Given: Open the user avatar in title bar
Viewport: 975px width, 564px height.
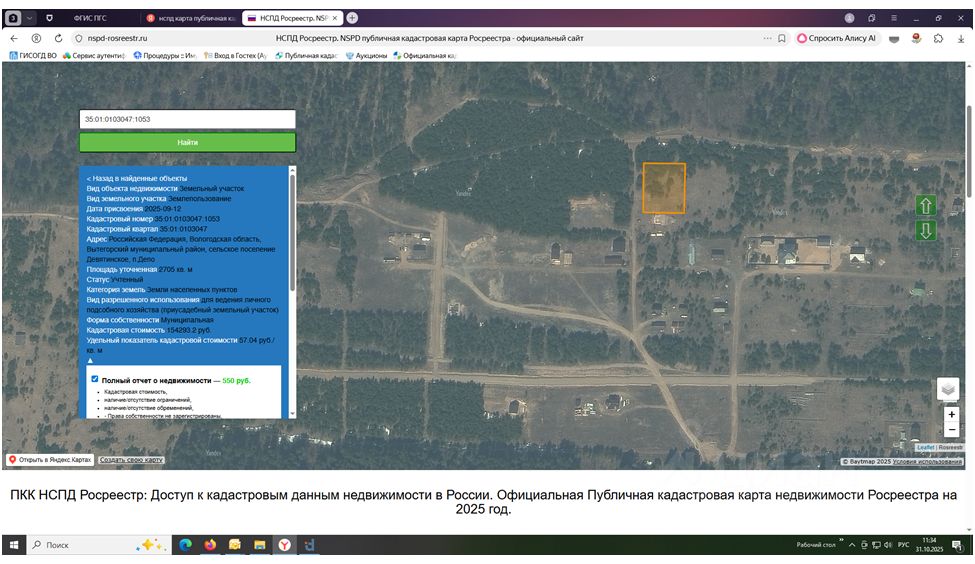Looking at the screenshot, I should [849, 18].
